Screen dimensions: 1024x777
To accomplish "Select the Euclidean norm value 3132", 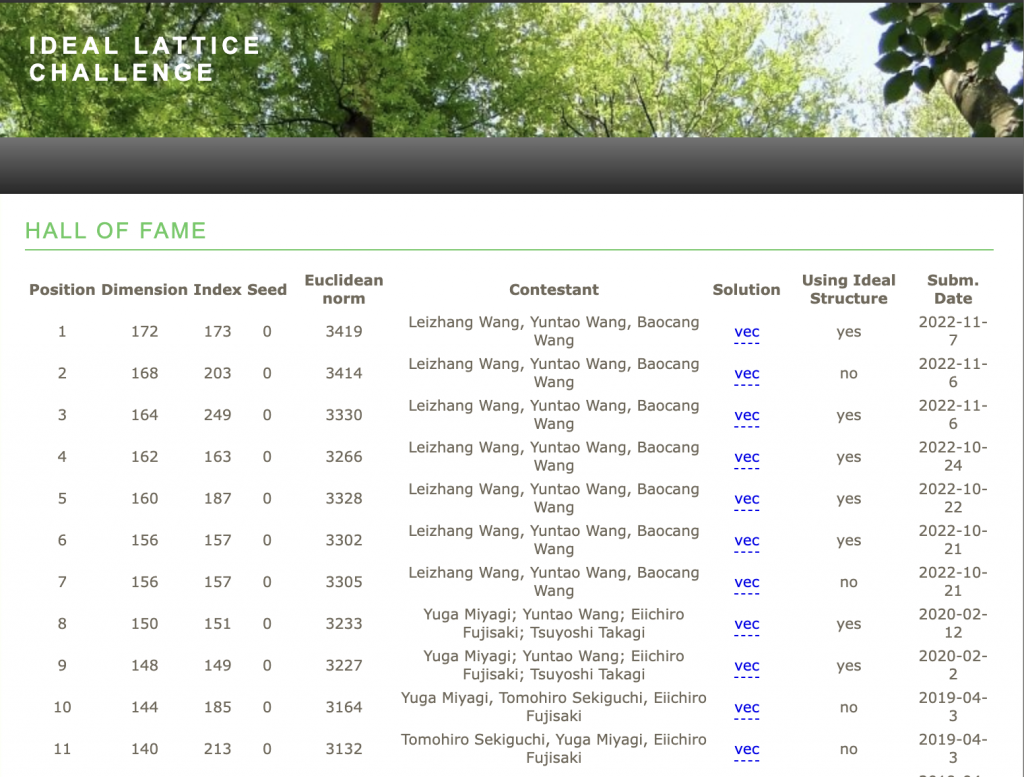I will [344, 750].
